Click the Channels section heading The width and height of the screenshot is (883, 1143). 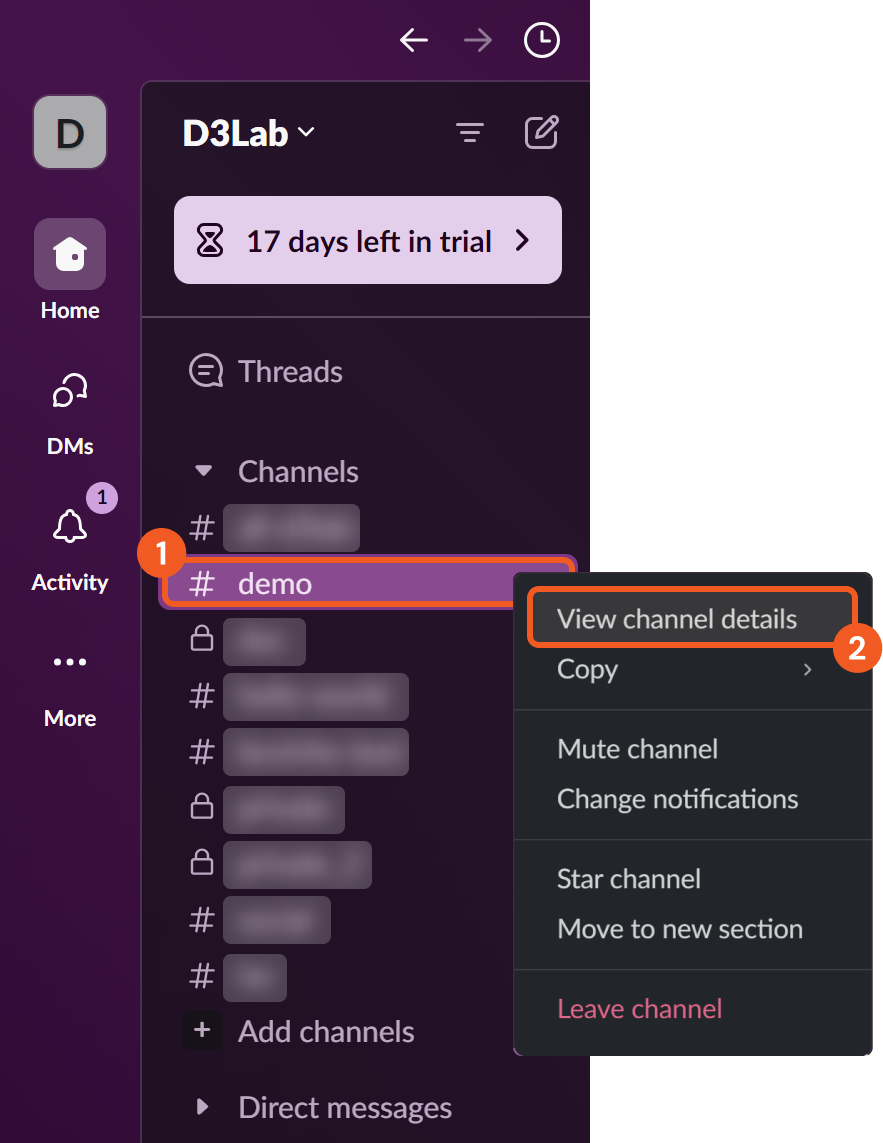[298, 472]
